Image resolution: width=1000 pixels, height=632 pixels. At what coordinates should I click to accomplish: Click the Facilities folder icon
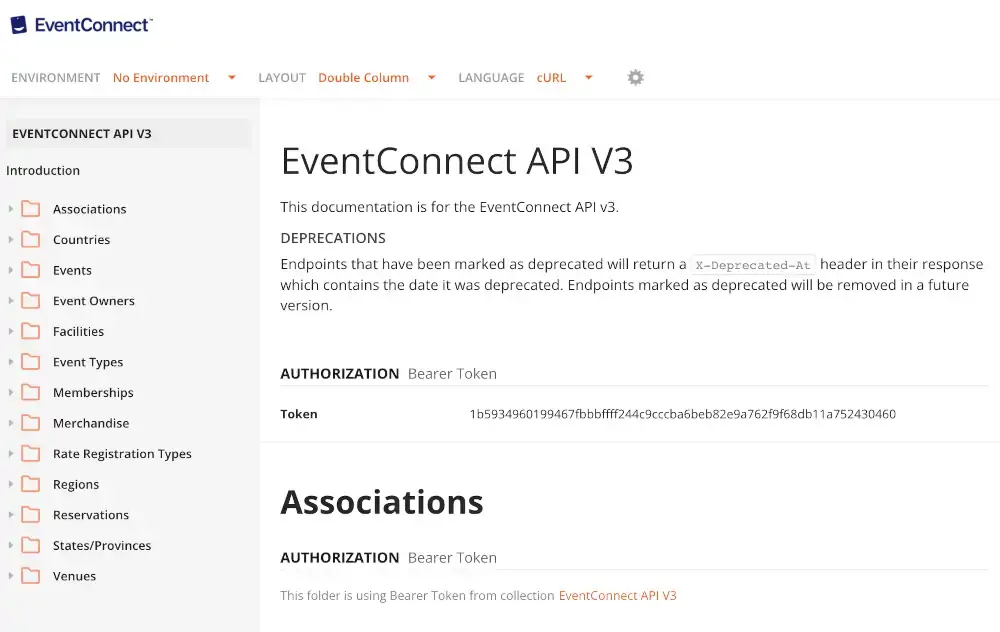(31, 332)
